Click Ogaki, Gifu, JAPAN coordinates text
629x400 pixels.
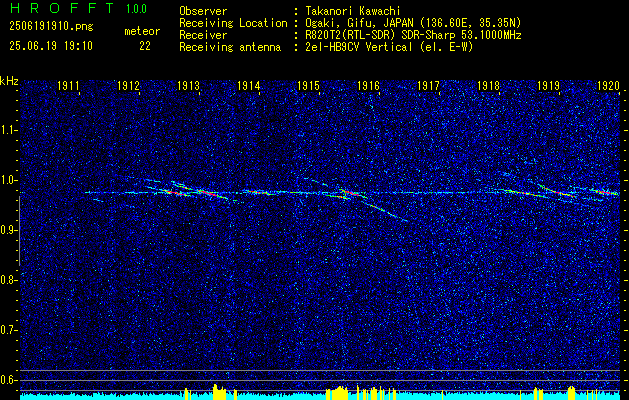(x=412, y=23)
